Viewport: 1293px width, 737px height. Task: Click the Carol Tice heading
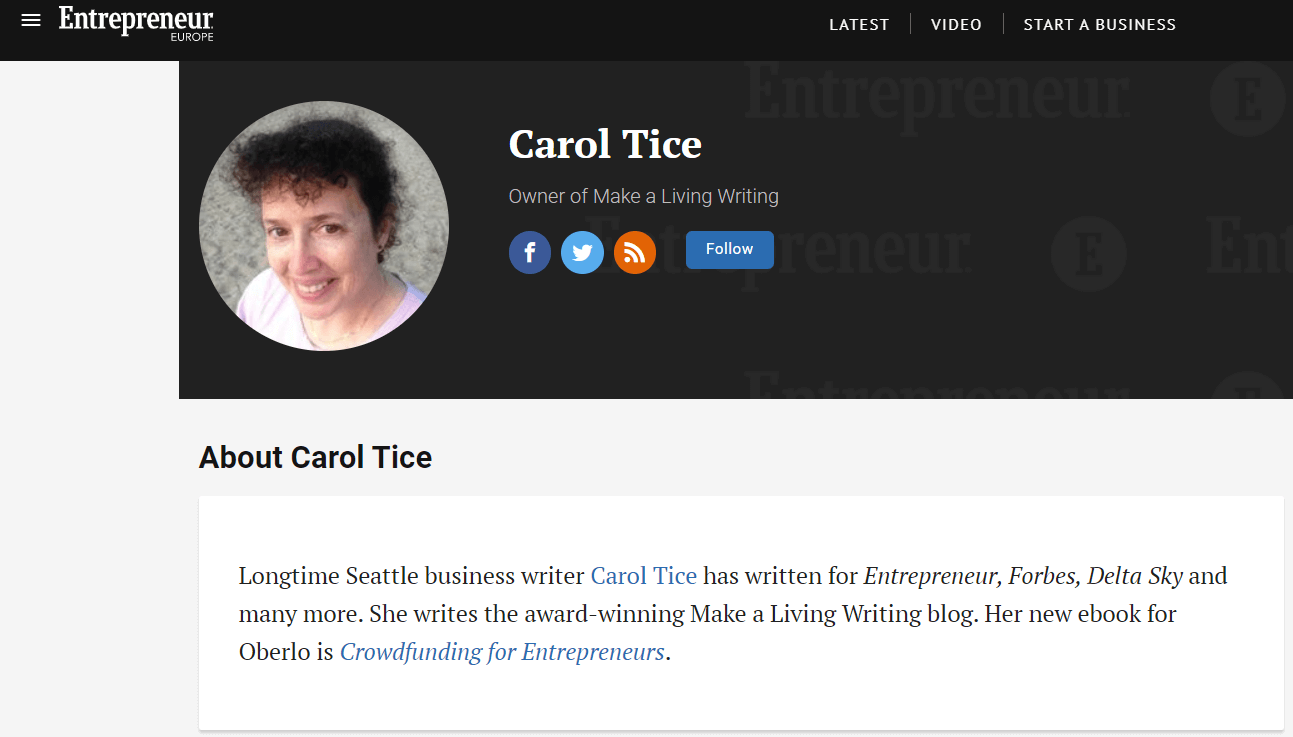605,145
